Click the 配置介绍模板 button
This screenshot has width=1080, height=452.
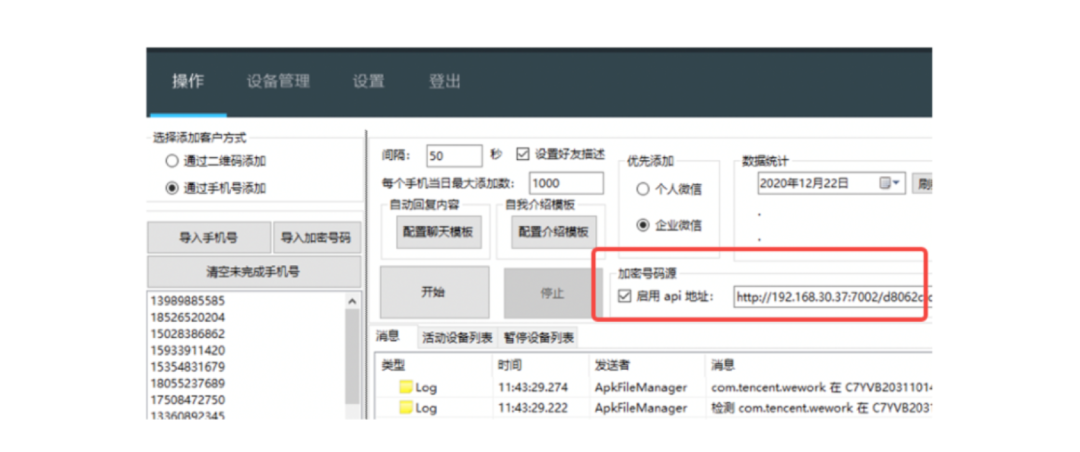point(554,232)
